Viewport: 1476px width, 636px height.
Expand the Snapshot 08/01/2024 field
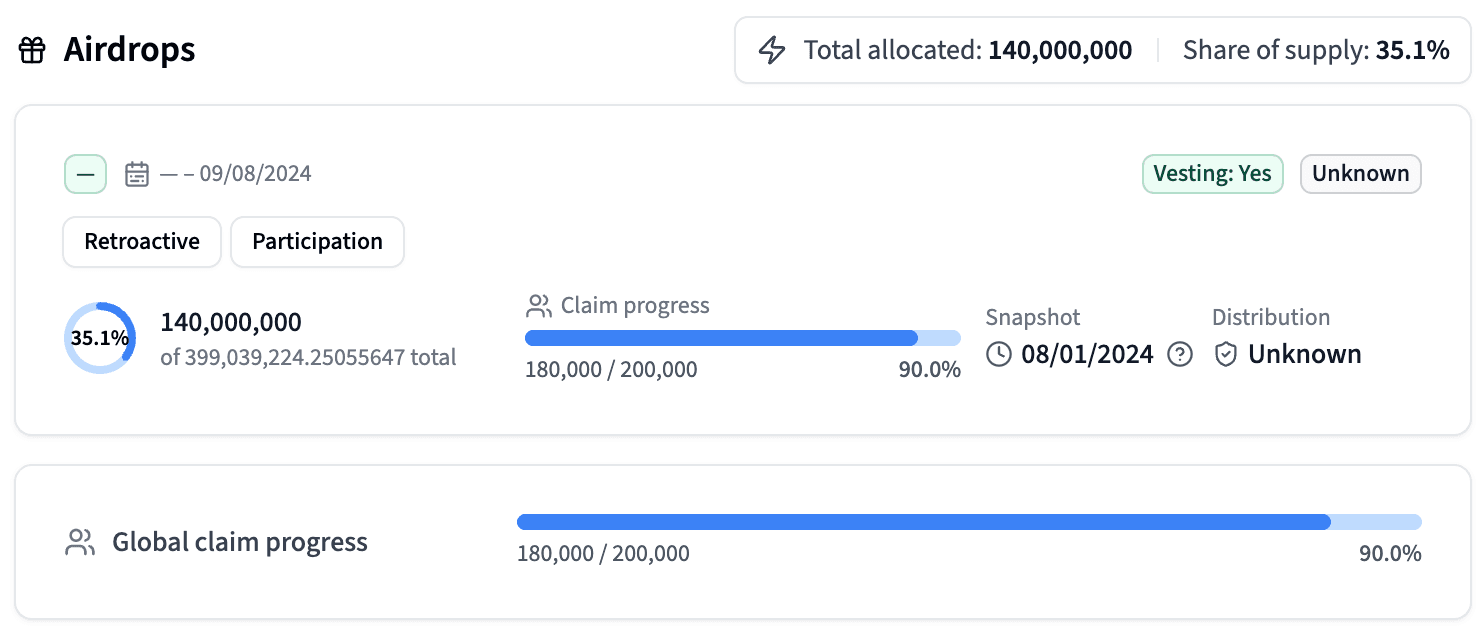[1088, 354]
